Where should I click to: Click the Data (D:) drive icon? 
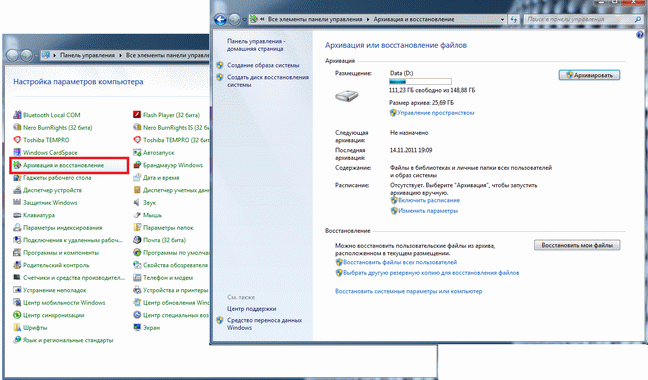coord(346,96)
